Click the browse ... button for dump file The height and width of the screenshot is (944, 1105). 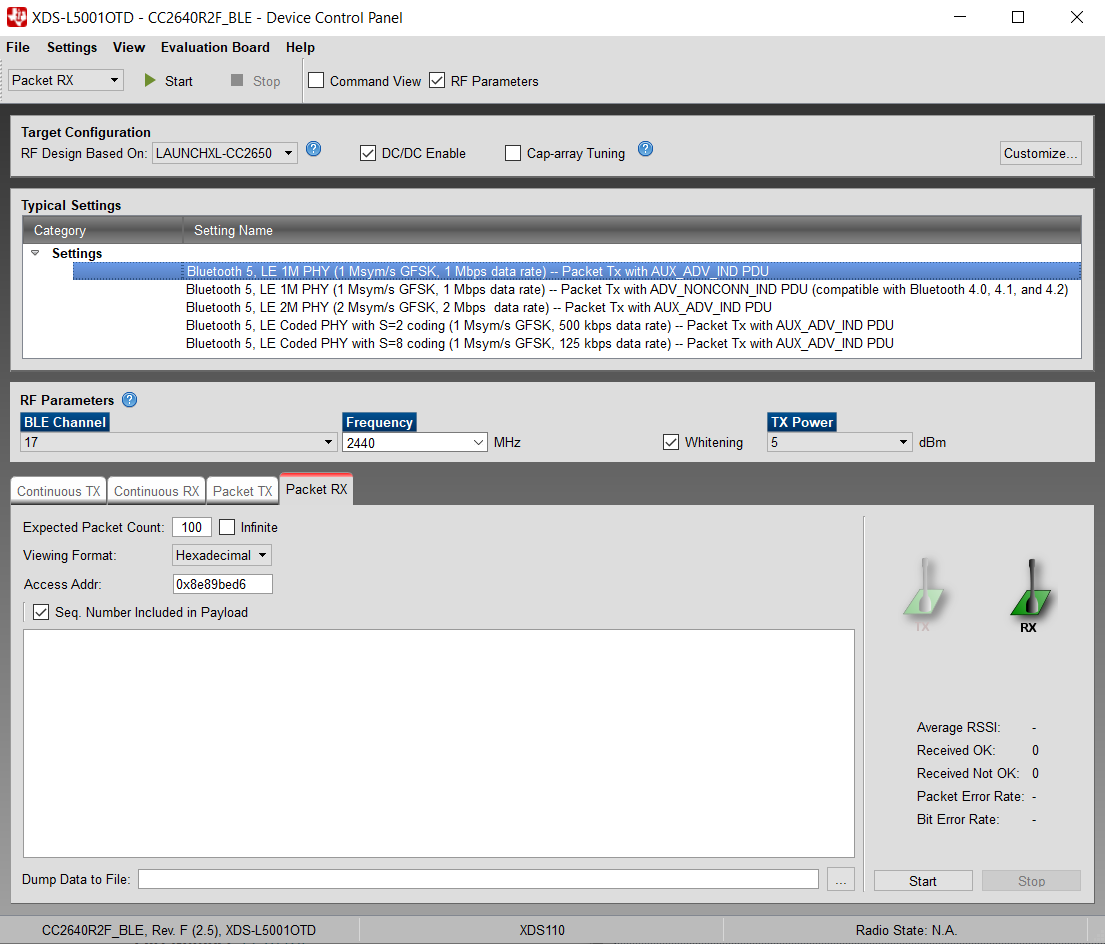point(841,880)
